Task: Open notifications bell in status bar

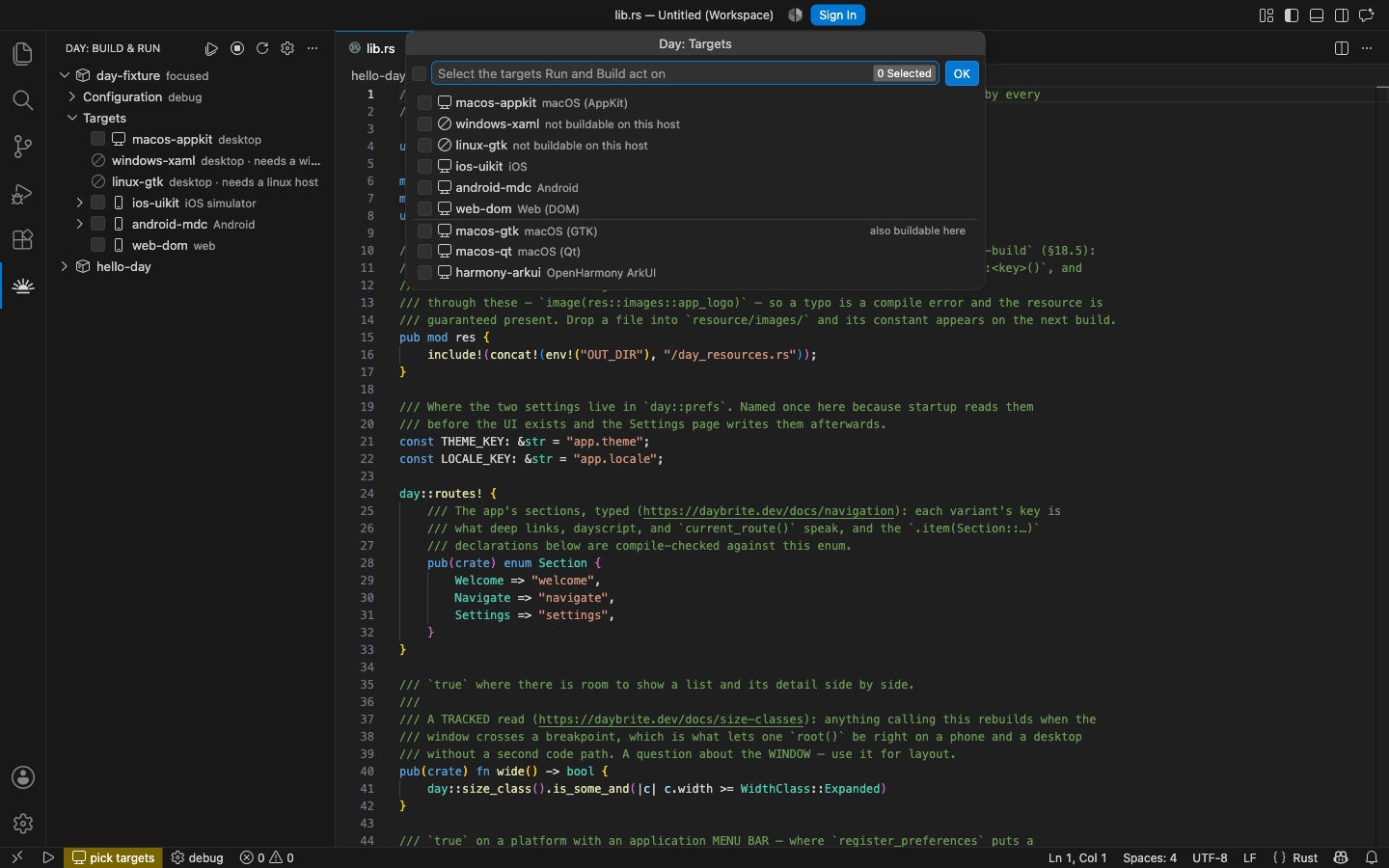Action: pyautogui.click(x=1372, y=857)
